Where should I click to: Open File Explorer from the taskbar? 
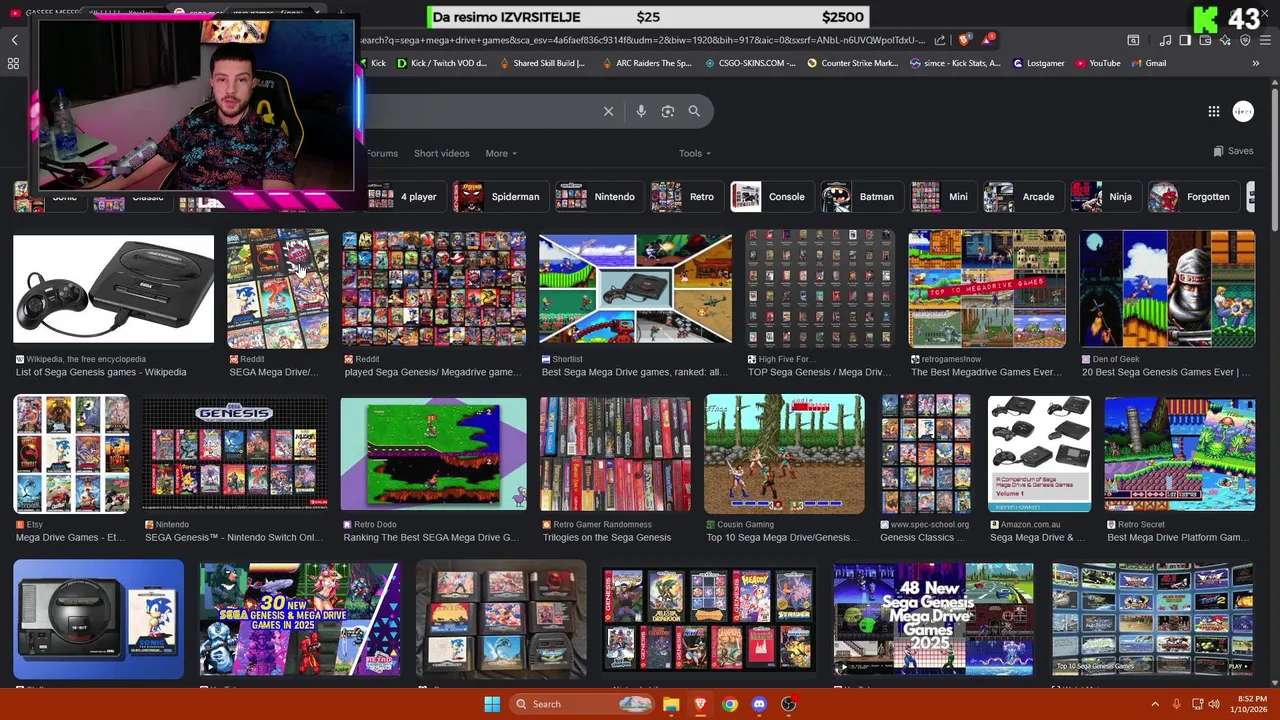(x=671, y=704)
